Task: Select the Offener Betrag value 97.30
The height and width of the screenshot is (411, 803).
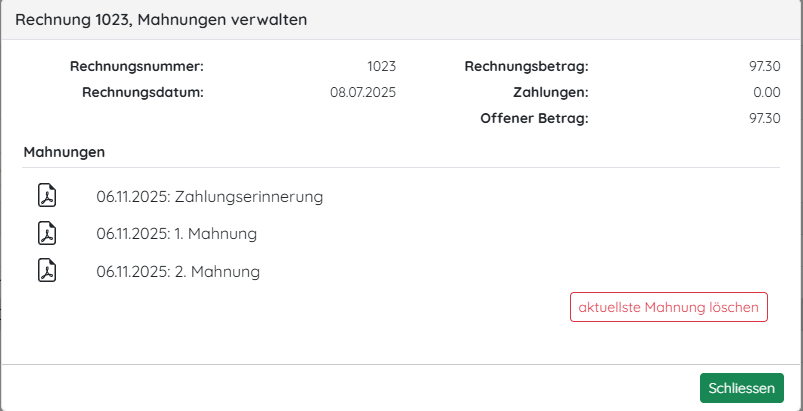Action: pyautogui.click(x=764, y=119)
